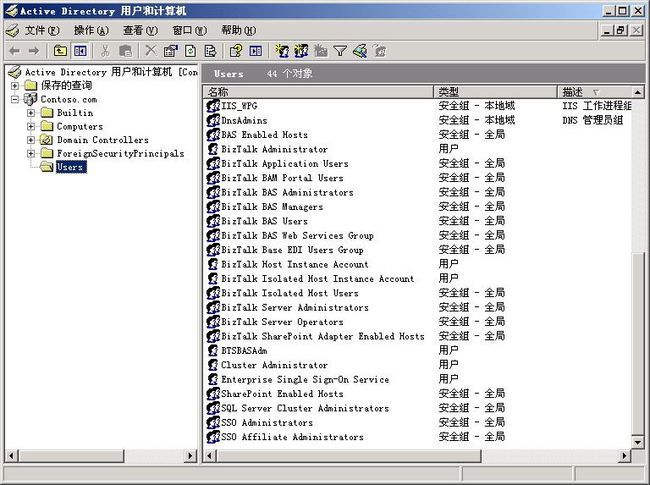
Task: Select SQL Server Cluster Administrators
Action: 305,408
